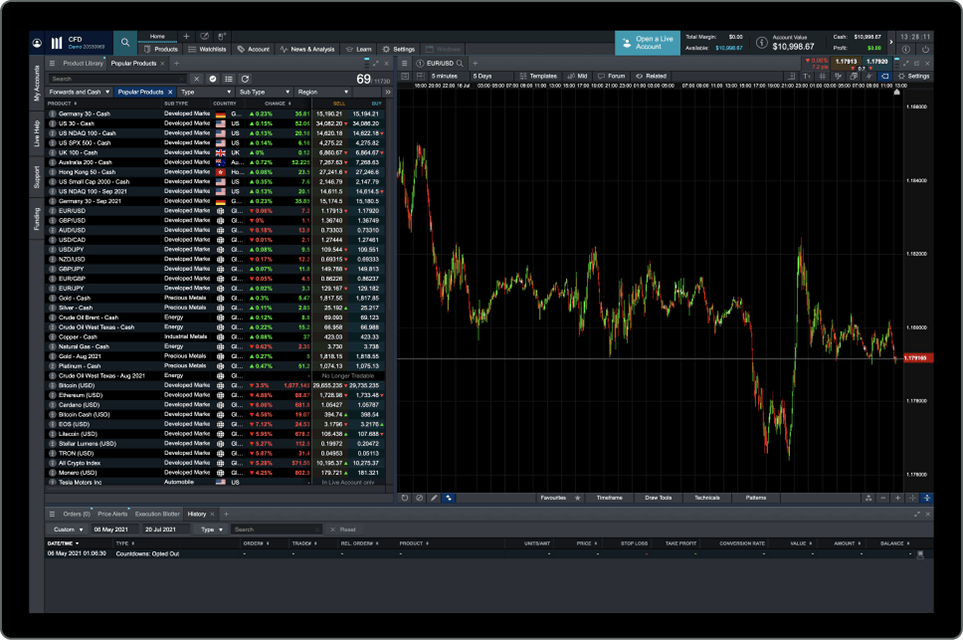Toggle the checkmark filter icon in product search
This screenshot has width=963, height=640.
(x=213, y=78)
